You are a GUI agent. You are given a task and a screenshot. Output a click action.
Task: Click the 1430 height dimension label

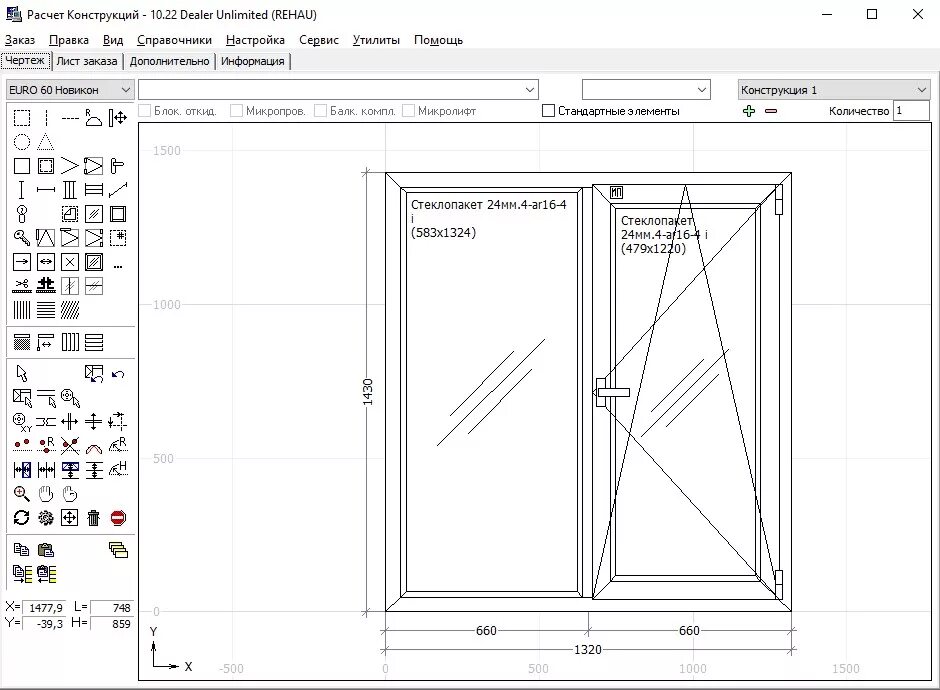click(367, 391)
